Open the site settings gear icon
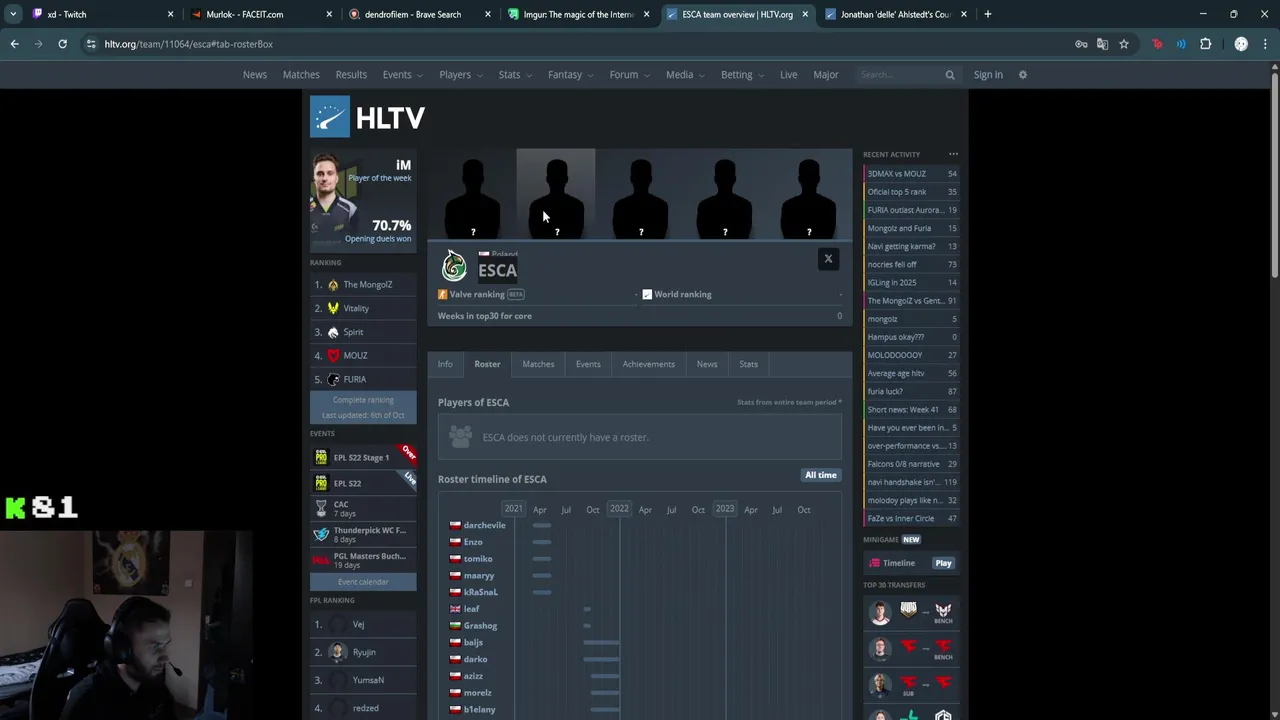Image resolution: width=1280 pixels, height=720 pixels. pos(1022,75)
